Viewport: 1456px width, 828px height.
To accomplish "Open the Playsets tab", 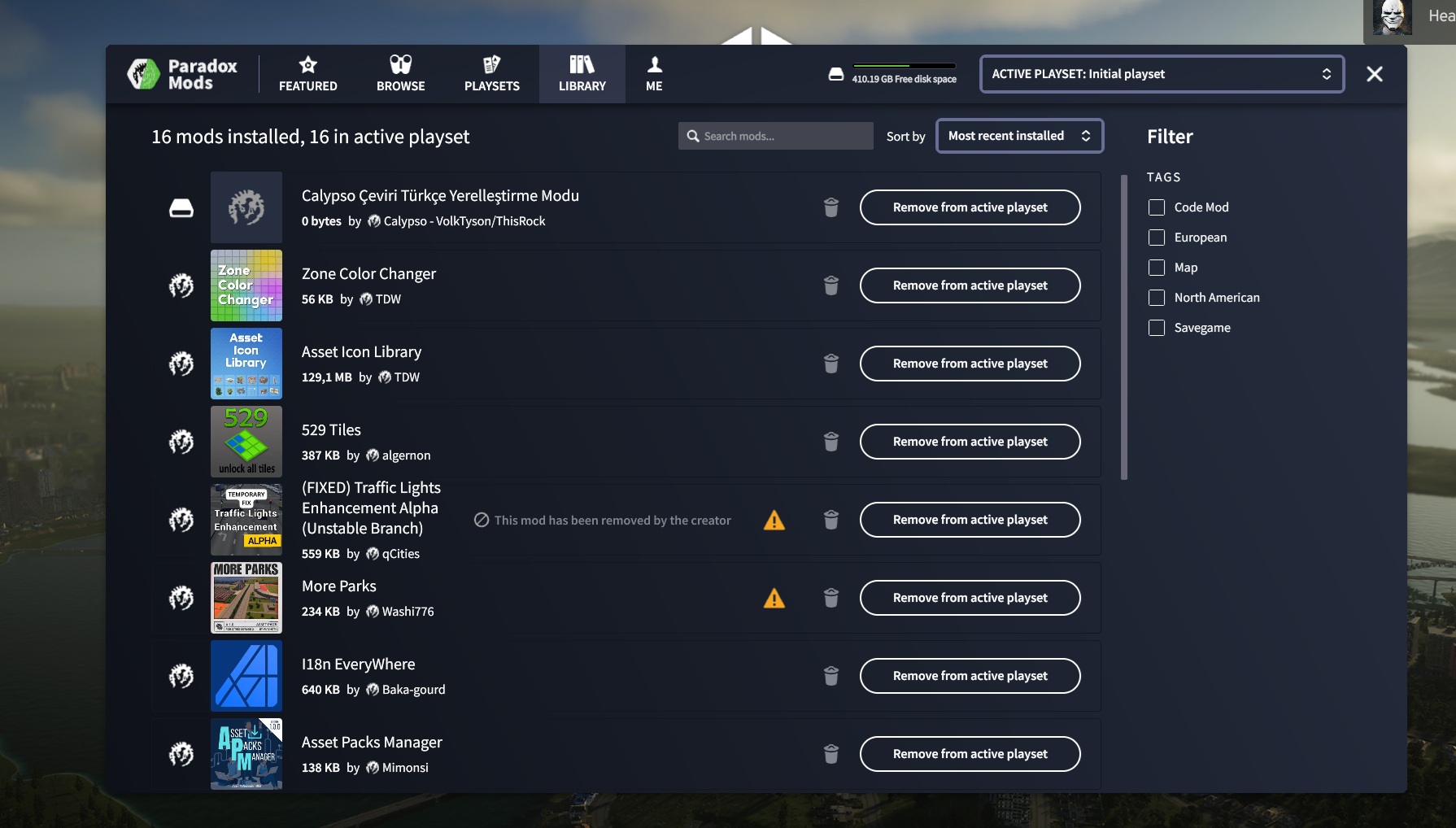I will click(x=491, y=74).
